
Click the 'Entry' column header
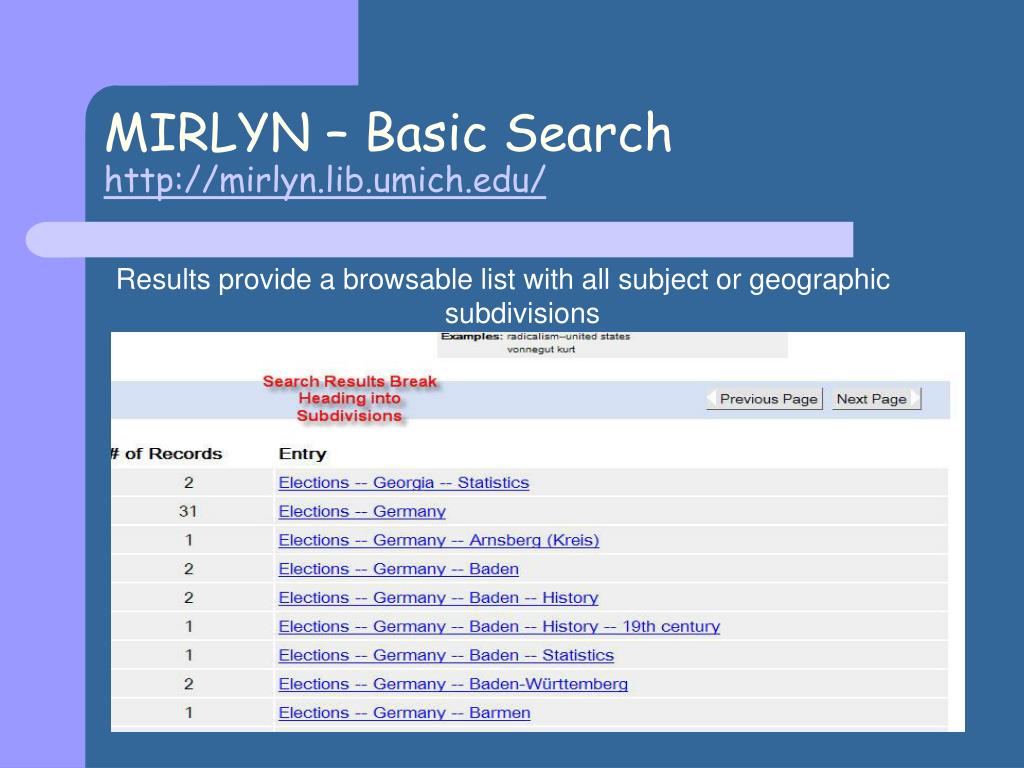point(302,454)
